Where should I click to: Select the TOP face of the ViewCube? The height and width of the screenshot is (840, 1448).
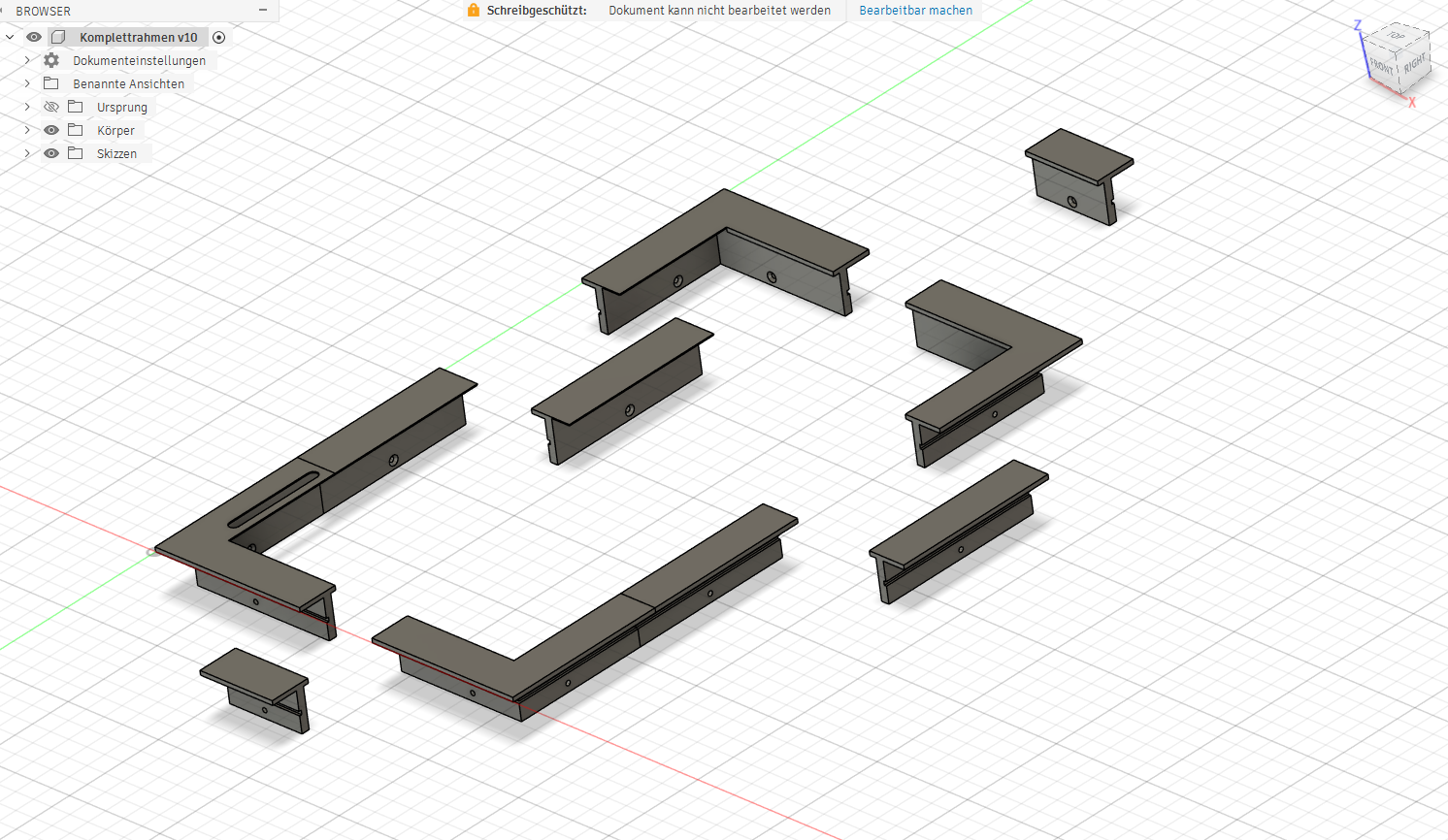point(1396,36)
